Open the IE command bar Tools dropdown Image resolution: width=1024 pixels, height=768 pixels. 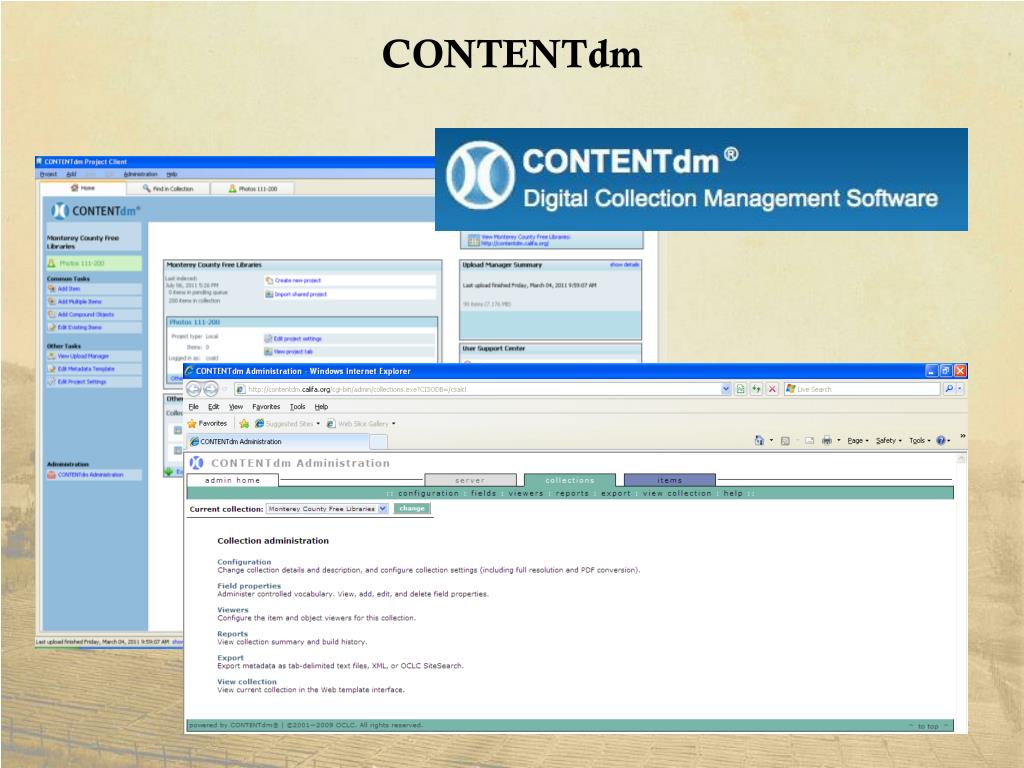(x=920, y=441)
